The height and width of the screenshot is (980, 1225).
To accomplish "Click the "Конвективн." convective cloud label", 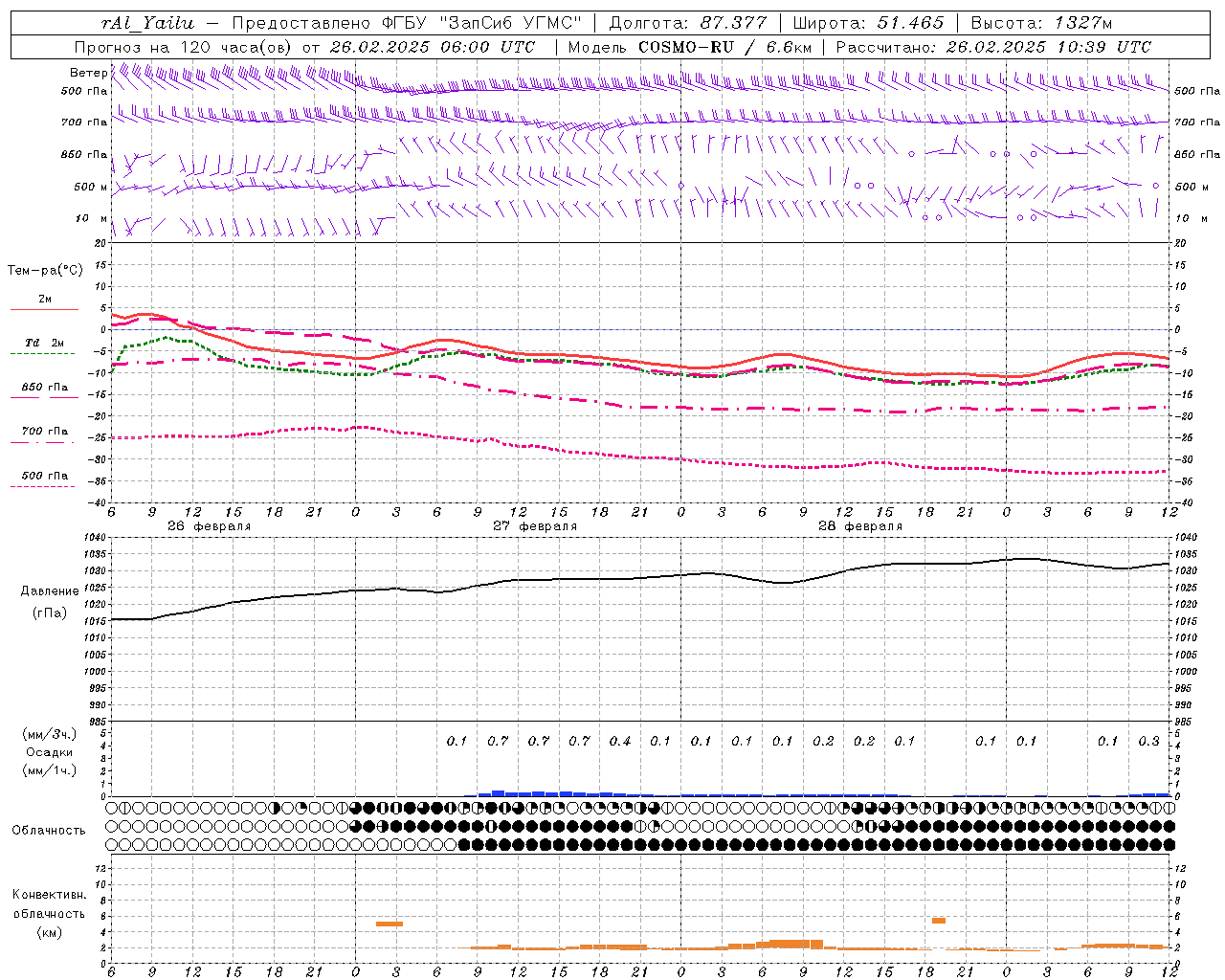I will coord(50,895).
